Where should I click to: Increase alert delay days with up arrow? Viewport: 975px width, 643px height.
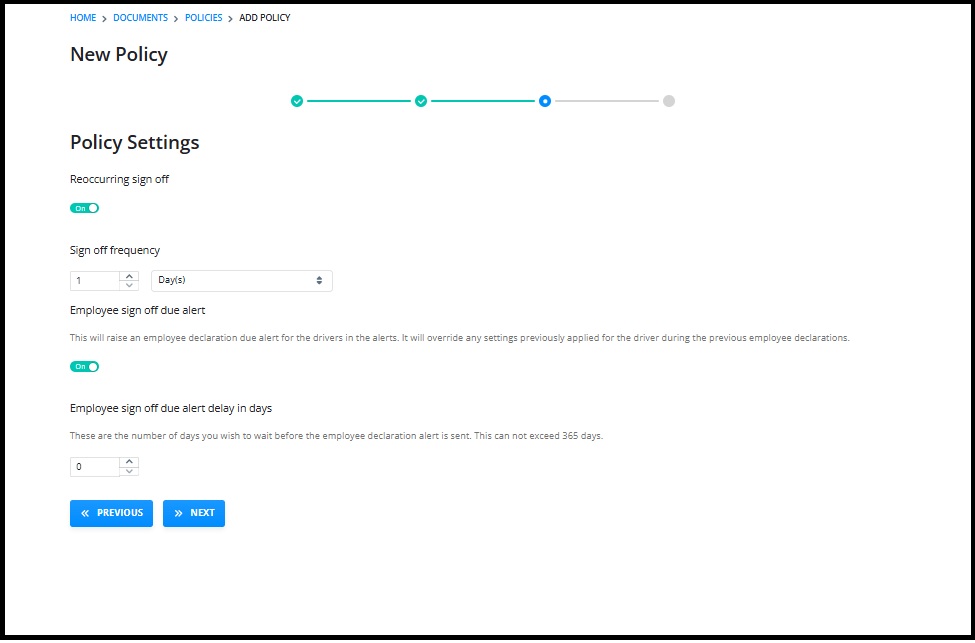pos(129,462)
